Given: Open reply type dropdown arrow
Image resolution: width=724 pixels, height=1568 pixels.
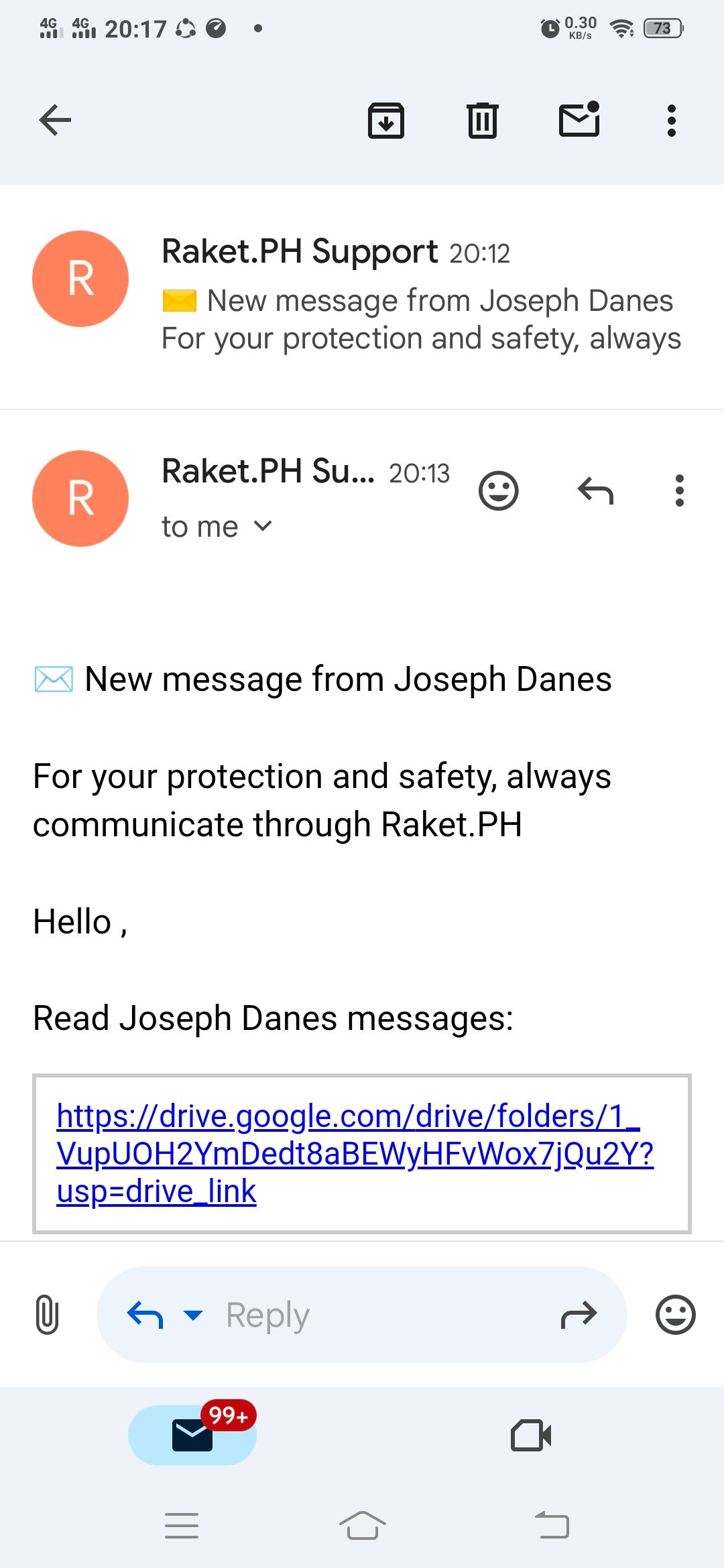Looking at the screenshot, I should (x=193, y=1315).
